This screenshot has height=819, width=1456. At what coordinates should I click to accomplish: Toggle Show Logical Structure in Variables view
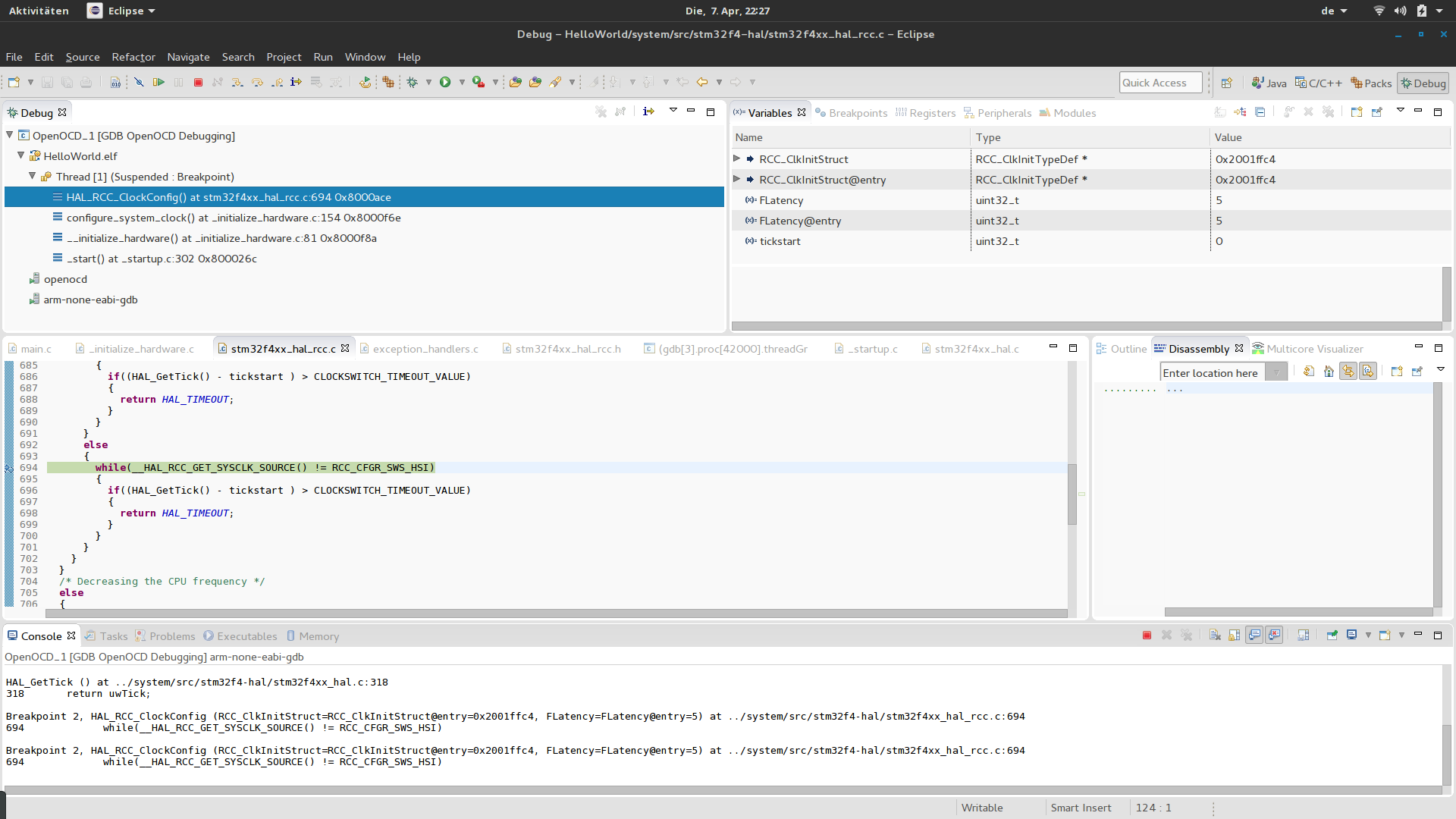1240,112
